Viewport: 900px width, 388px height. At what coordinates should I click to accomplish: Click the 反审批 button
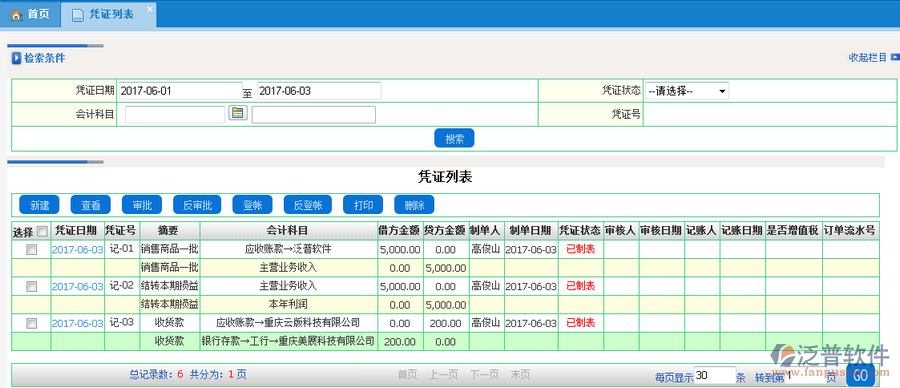pos(197,205)
